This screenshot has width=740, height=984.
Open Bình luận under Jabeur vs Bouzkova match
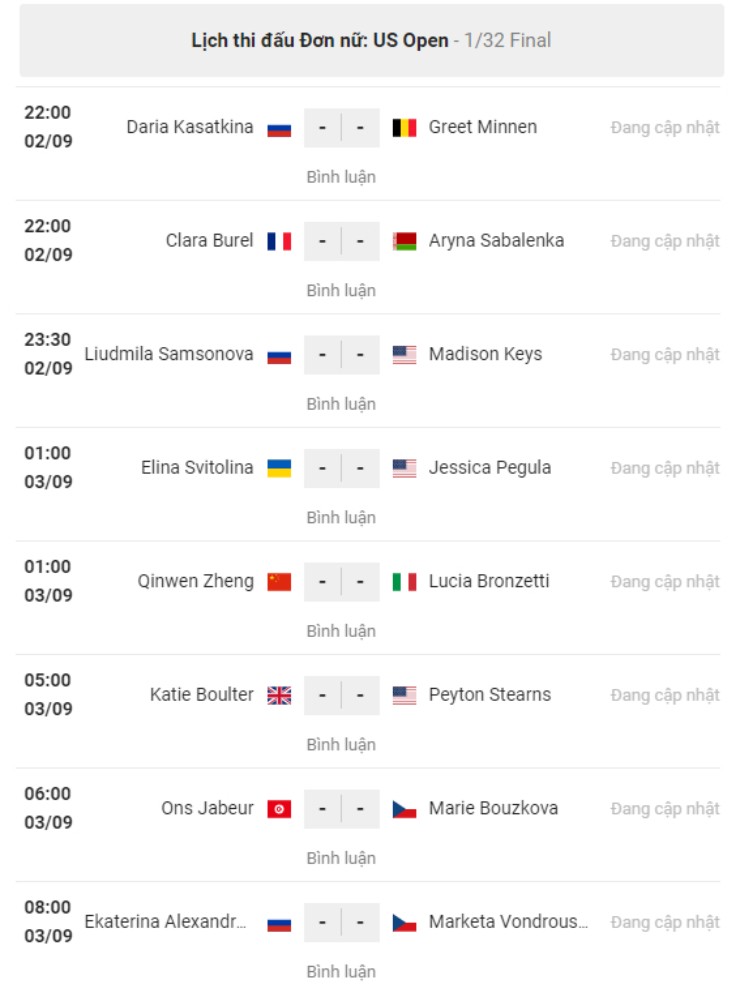(341, 858)
